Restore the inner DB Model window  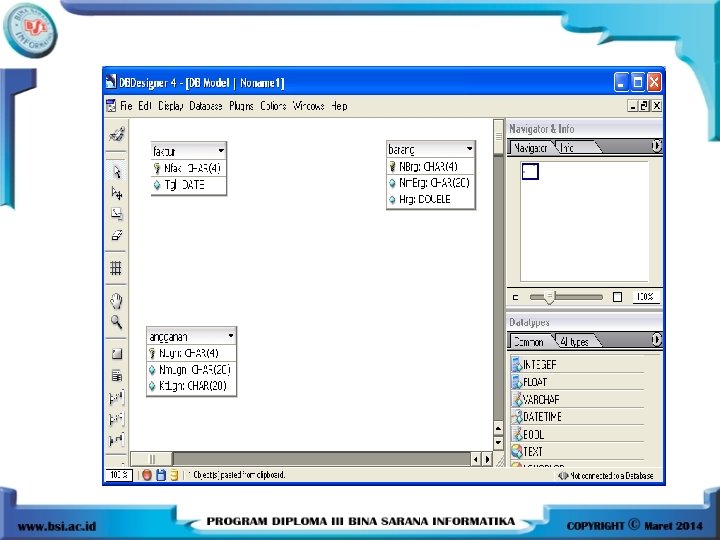645,106
